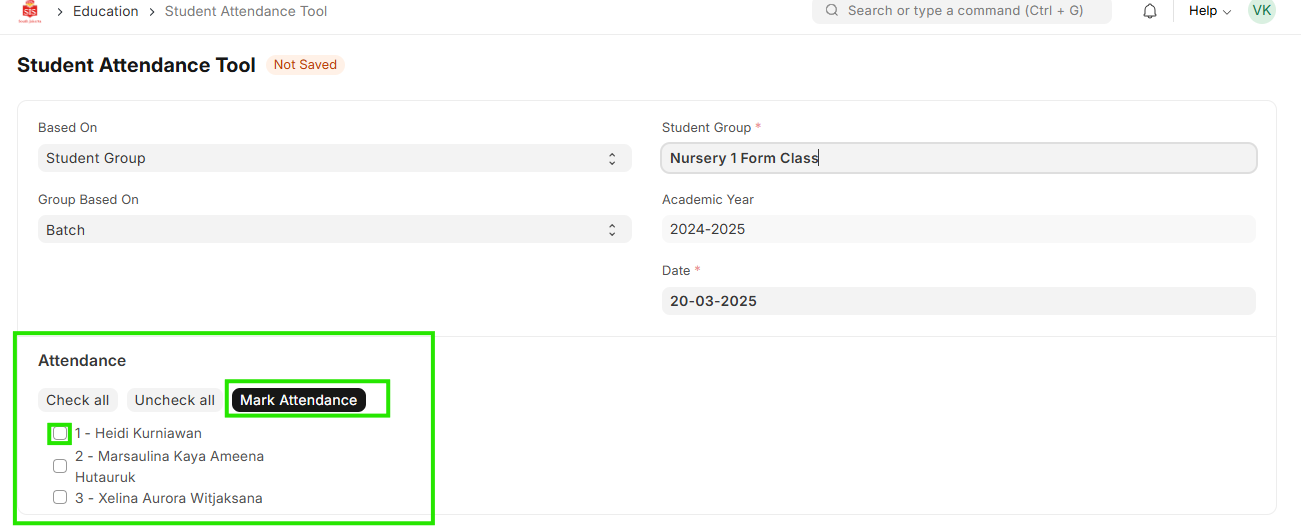Open the notifications bell
Viewport: 1301px width, 526px height.
1150,11
